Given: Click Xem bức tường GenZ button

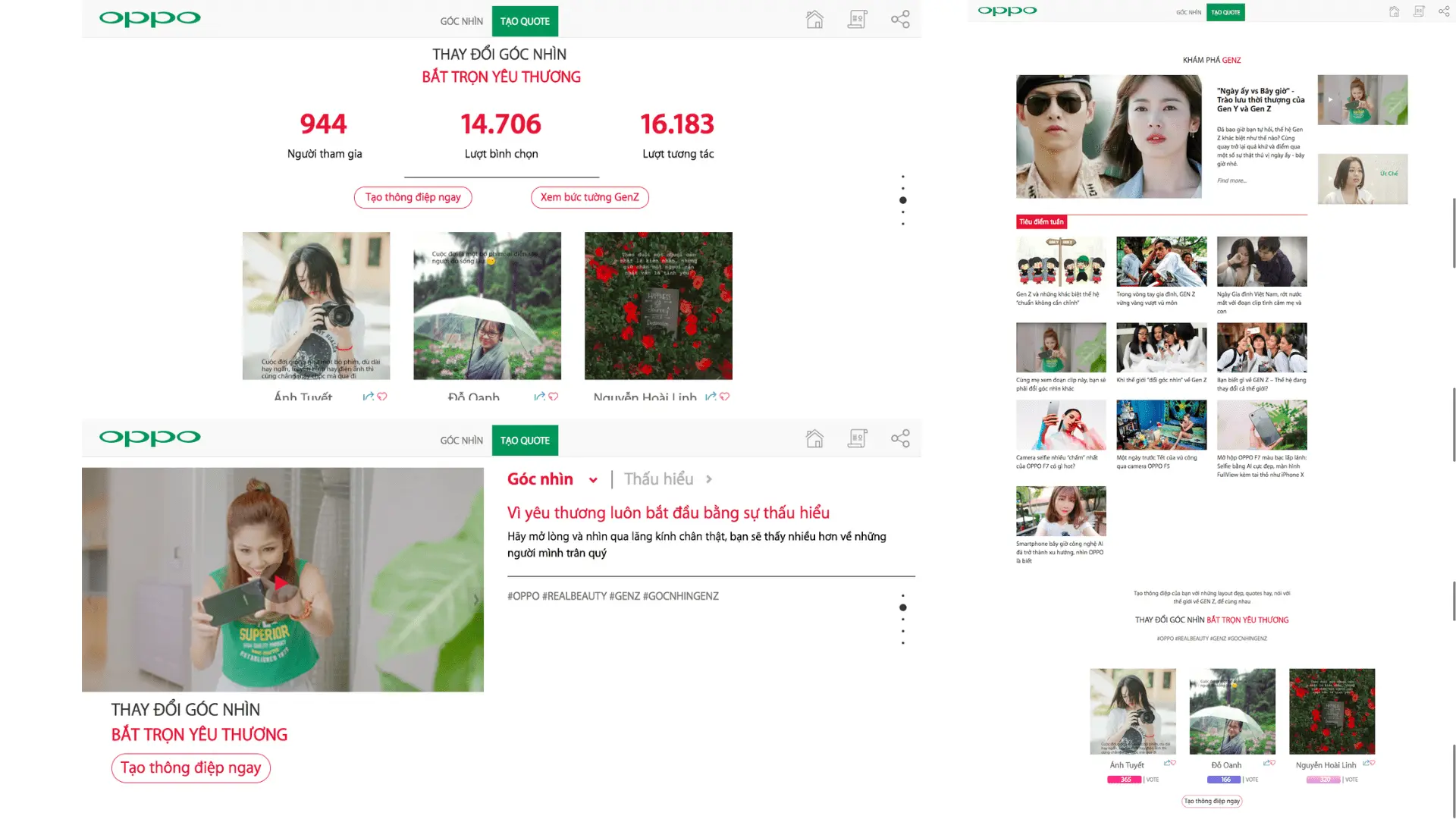Looking at the screenshot, I should pos(589,197).
